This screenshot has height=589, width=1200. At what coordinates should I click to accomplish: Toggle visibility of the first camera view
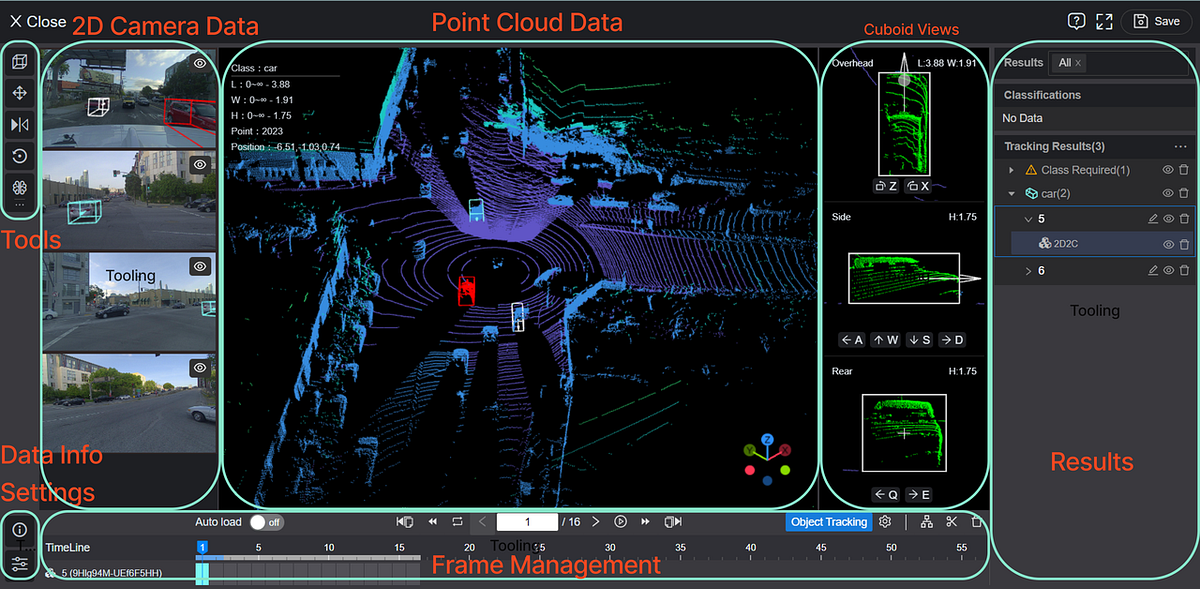(x=199, y=62)
